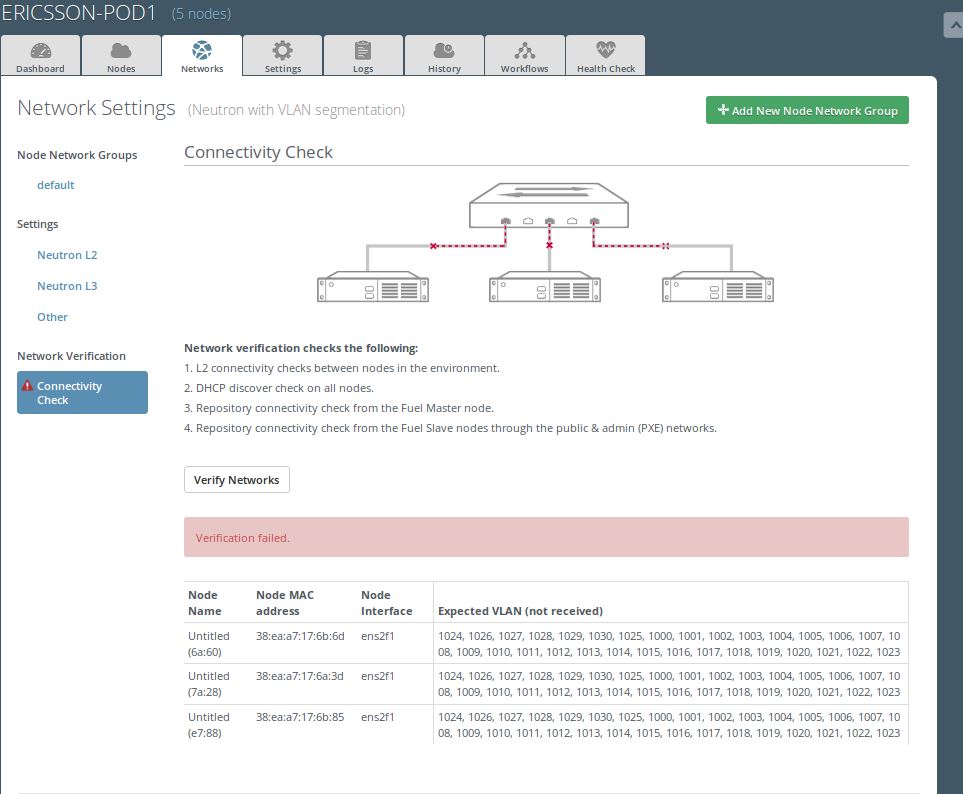963x794 pixels.
Task: Click the right server in the diagram
Action: (x=718, y=287)
